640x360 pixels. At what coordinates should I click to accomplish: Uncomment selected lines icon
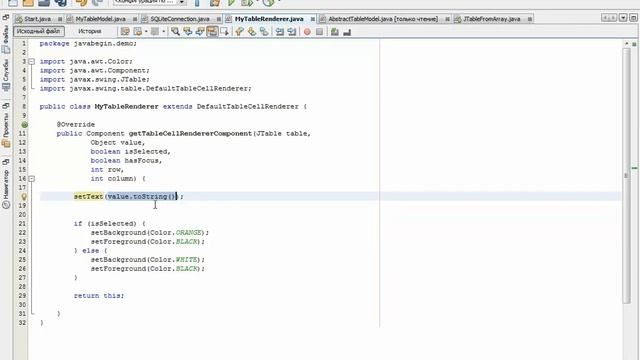[x=347, y=31]
